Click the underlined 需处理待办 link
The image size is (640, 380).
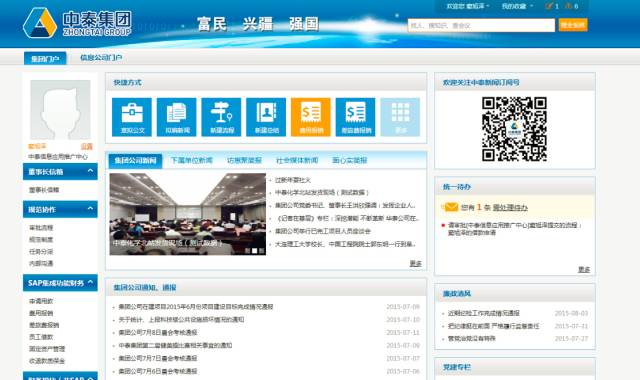tap(510, 208)
